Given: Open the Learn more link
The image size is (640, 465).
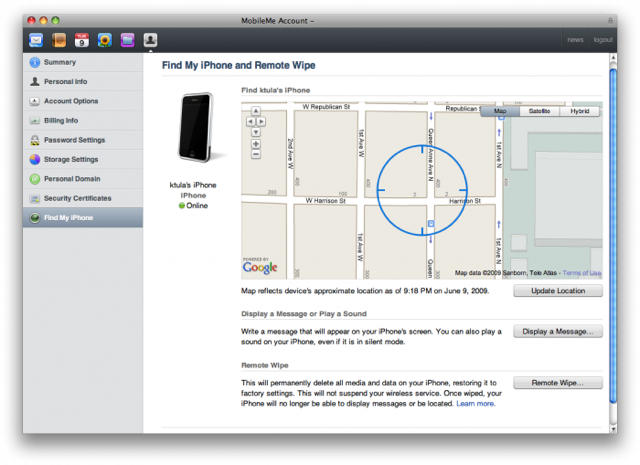Looking at the screenshot, I should (x=475, y=404).
